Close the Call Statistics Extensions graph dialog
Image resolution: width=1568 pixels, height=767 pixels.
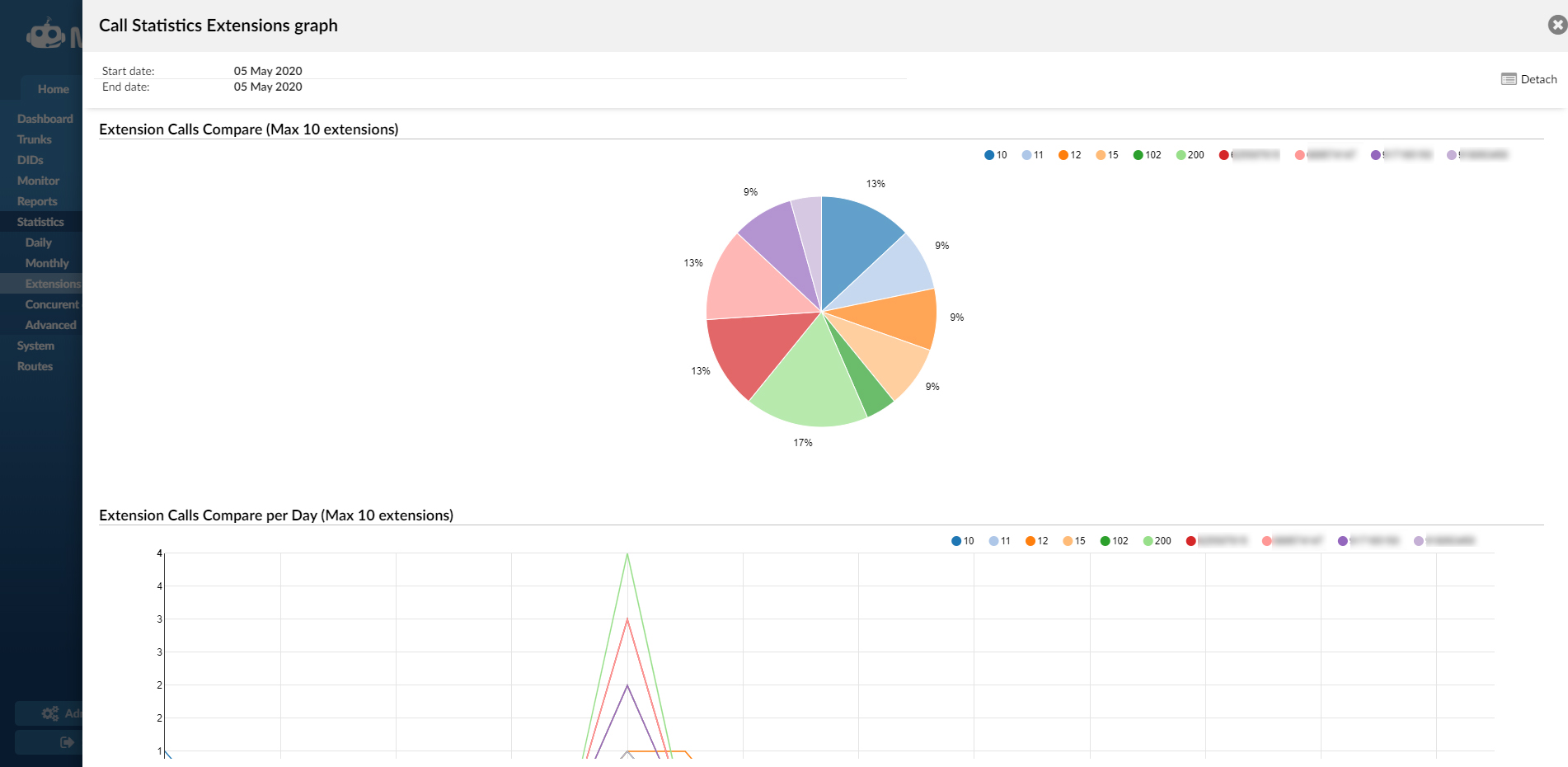pyautogui.click(x=1556, y=25)
